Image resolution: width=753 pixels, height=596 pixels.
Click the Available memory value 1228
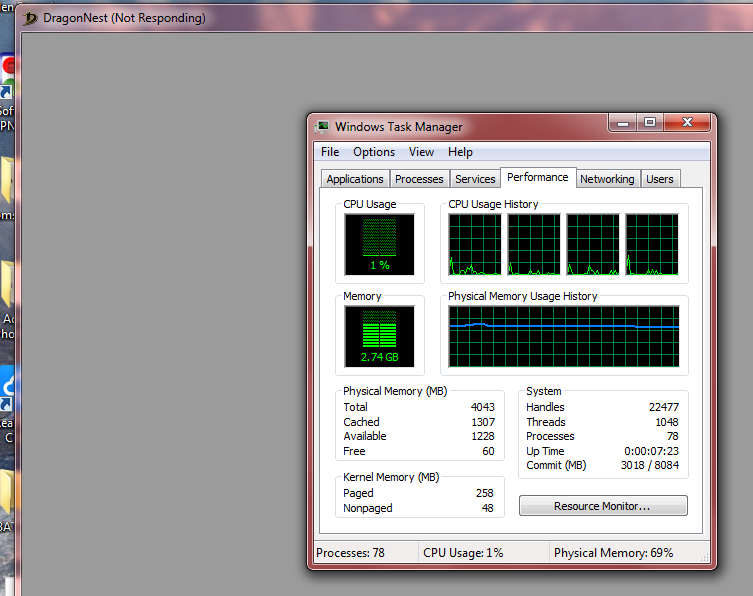point(483,436)
